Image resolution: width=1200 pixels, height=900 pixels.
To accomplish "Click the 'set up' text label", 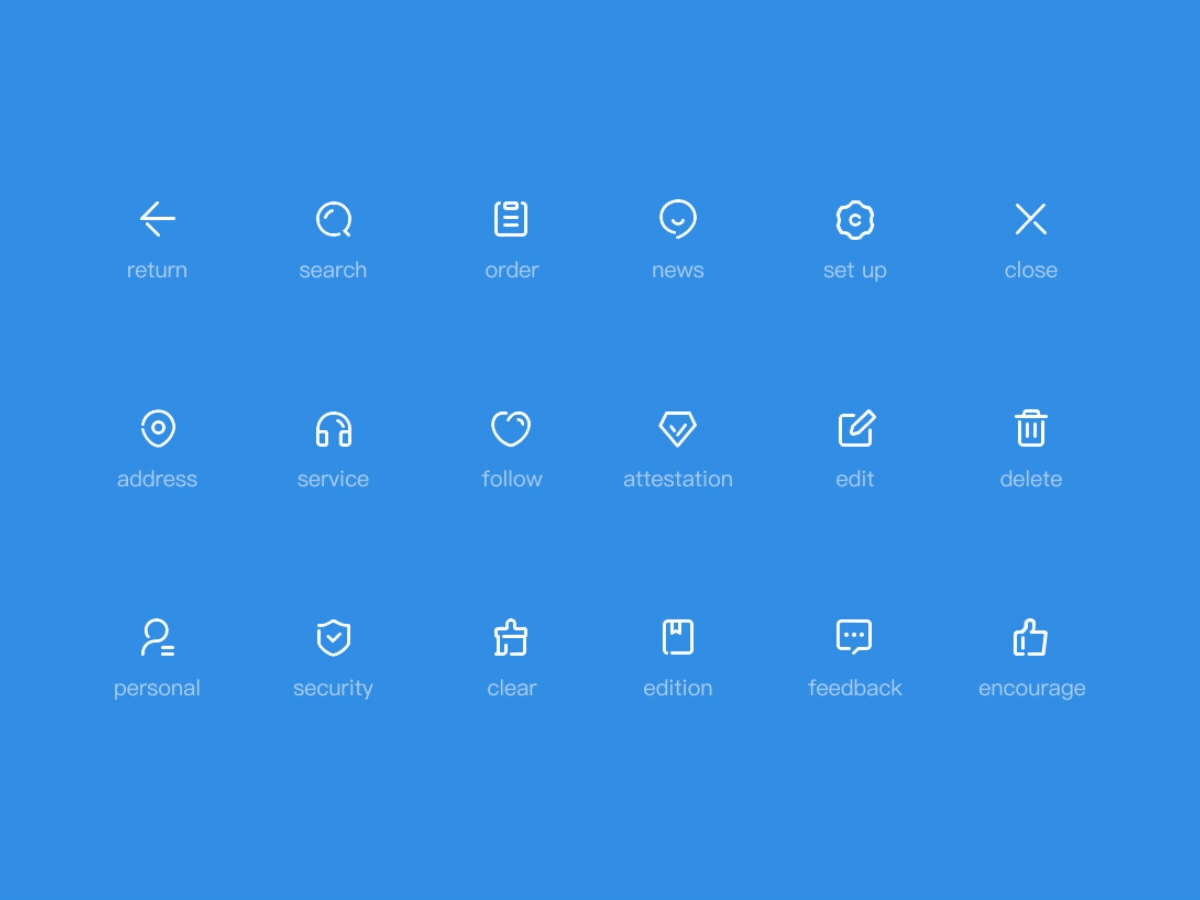I will [x=855, y=271].
